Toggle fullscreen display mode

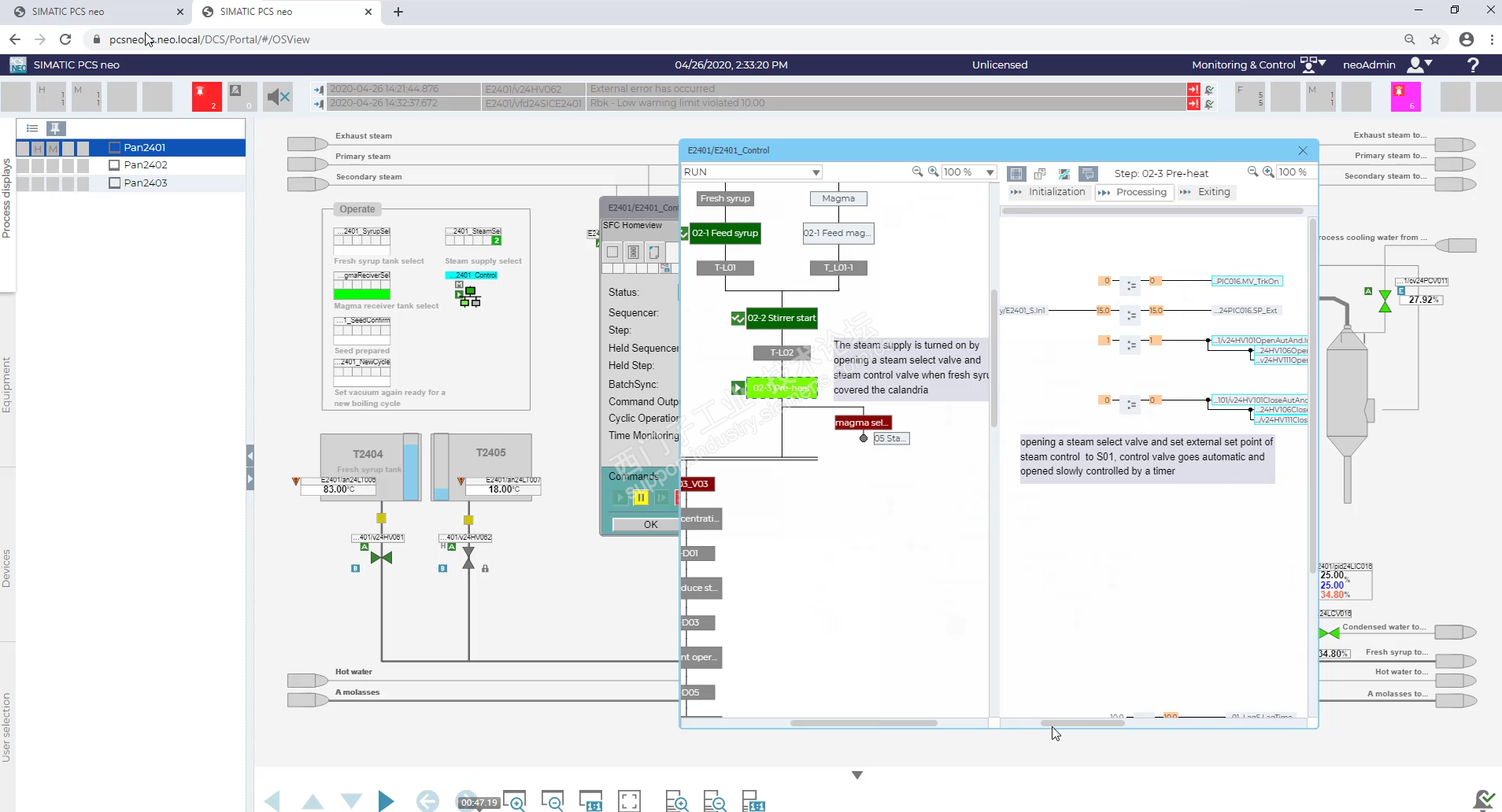629,801
